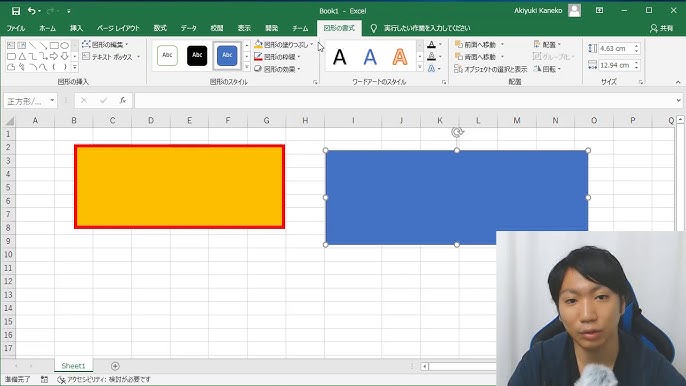Open the 配置 align dropdown
The height and width of the screenshot is (386, 686).
click(x=547, y=45)
